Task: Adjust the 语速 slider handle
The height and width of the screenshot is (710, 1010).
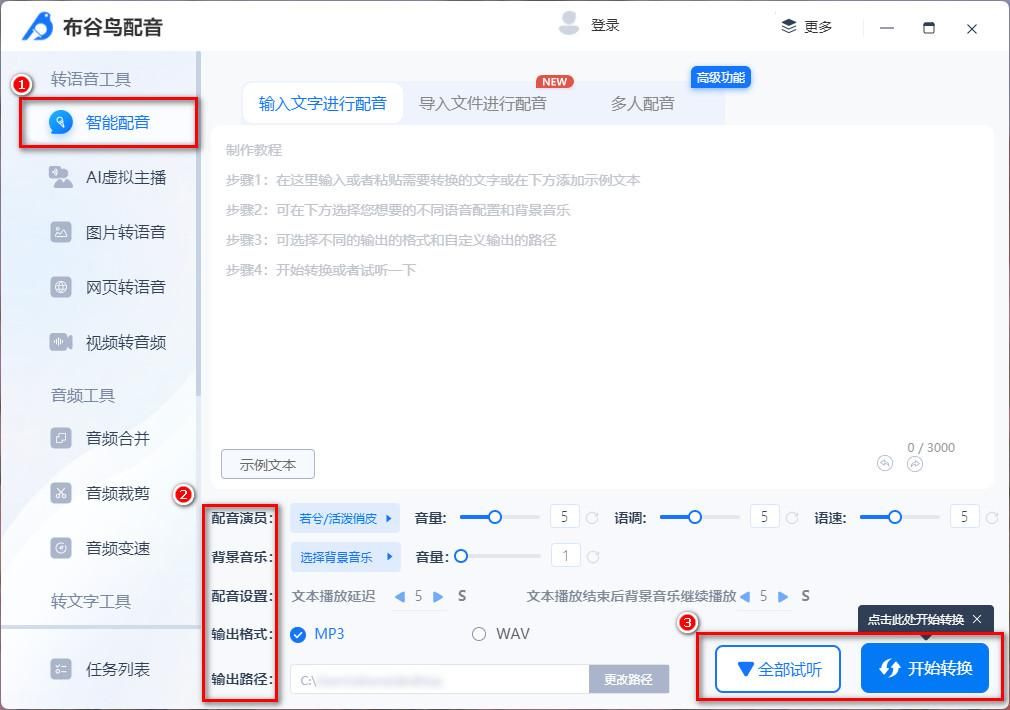Action: tap(895, 517)
